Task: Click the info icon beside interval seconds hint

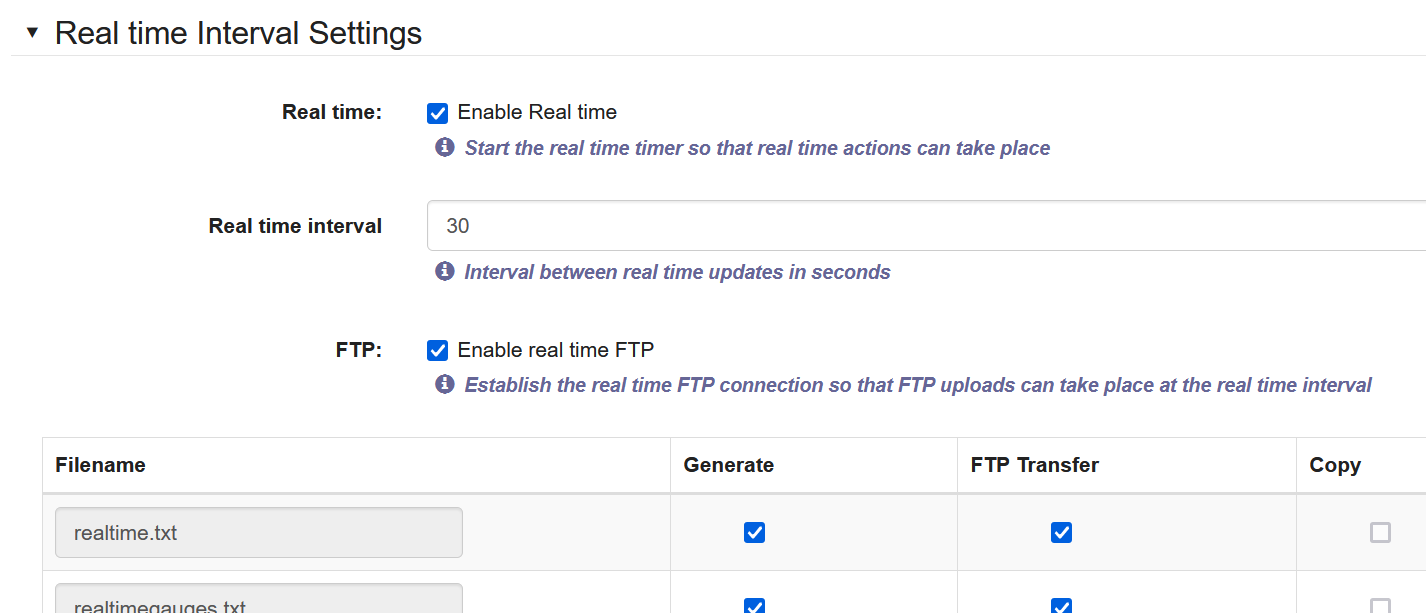Action: 445,272
